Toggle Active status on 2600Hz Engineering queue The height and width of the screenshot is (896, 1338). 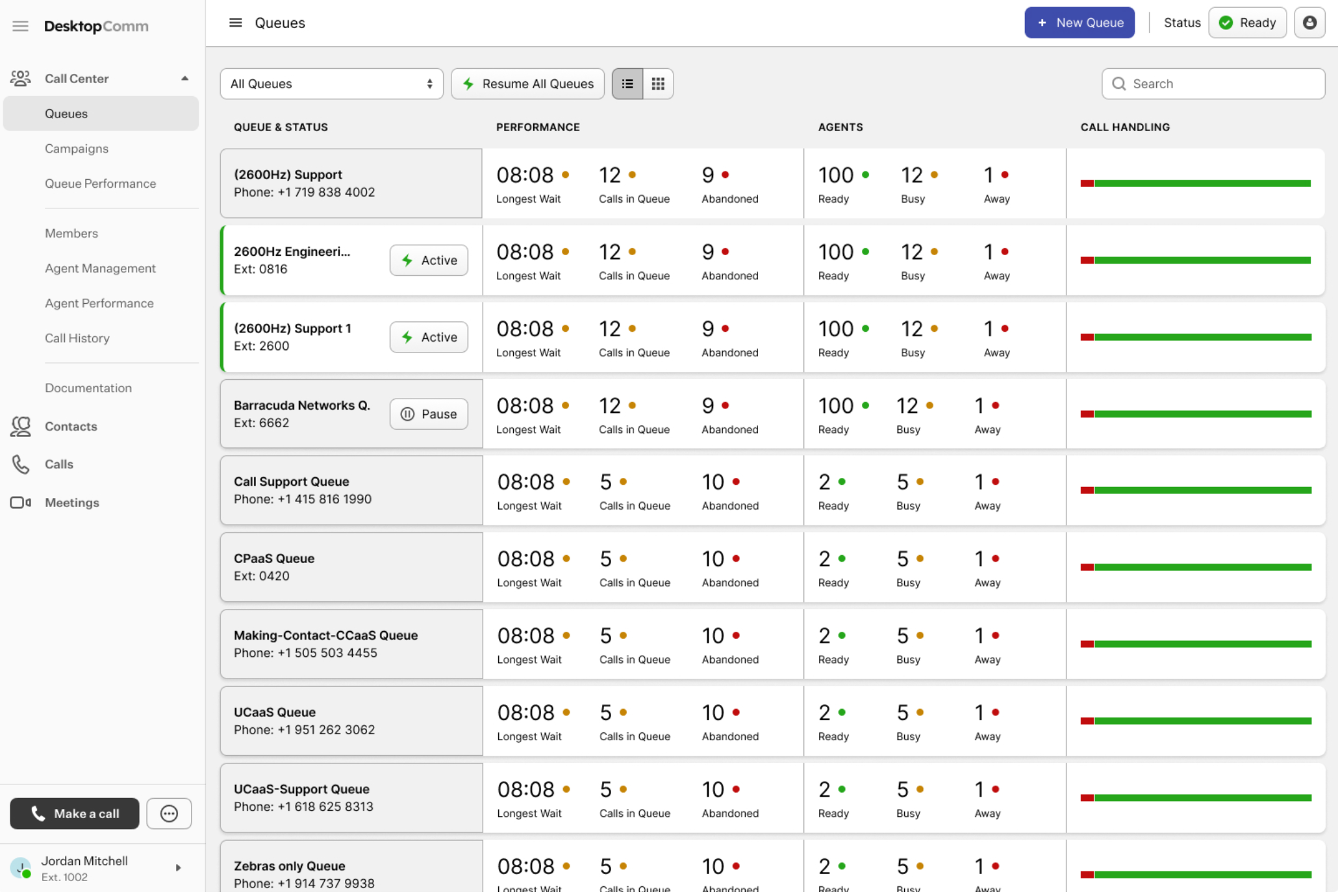coord(429,260)
